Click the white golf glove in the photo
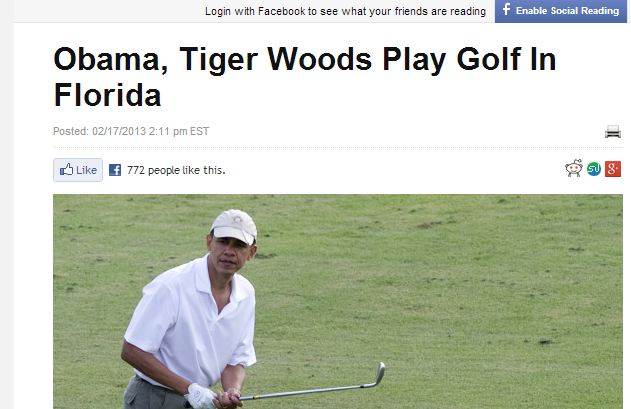The width and height of the screenshot is (631, 409). point(200,396)
